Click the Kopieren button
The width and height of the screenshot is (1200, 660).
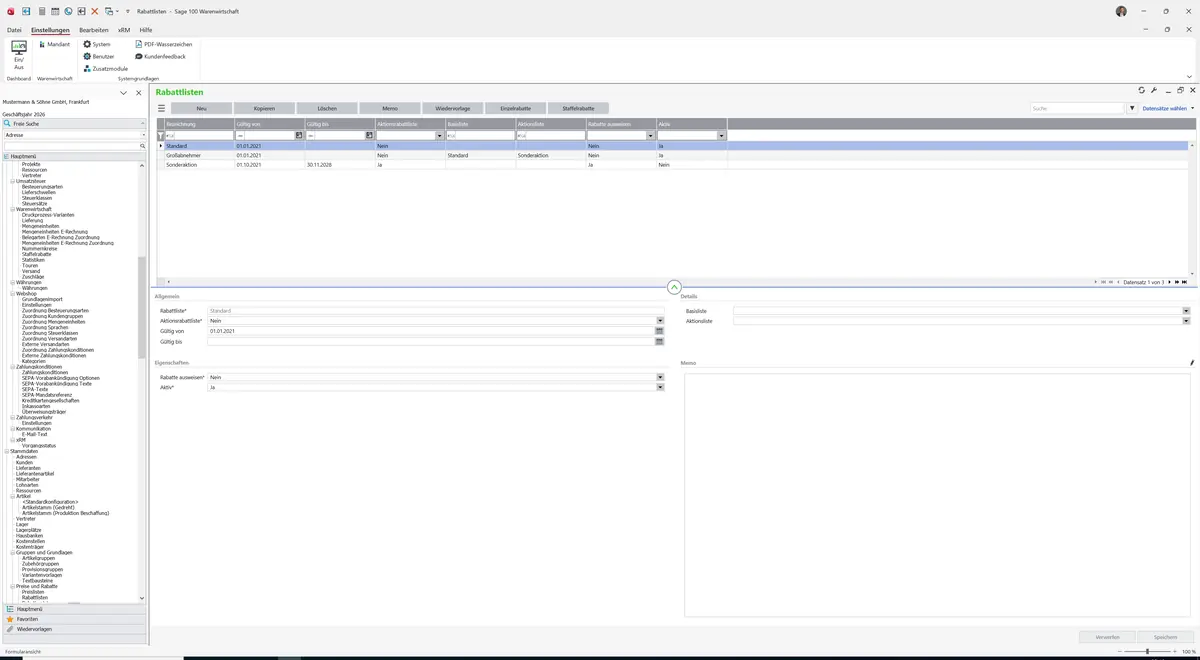pyautogui.click(x=264, y=108)
